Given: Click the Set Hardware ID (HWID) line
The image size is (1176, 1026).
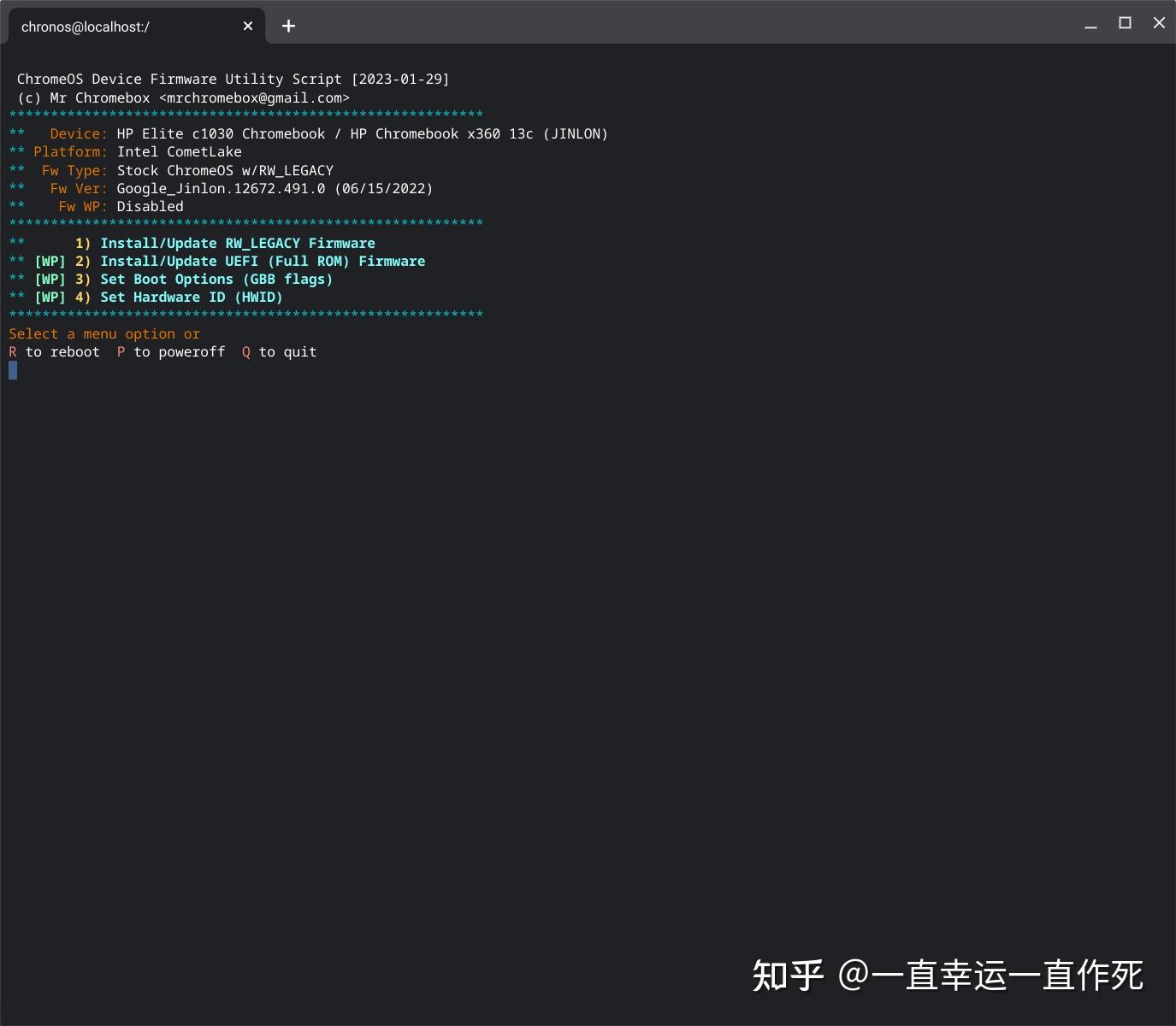Looking at the screenshot, I should click(x=179, y=298).
